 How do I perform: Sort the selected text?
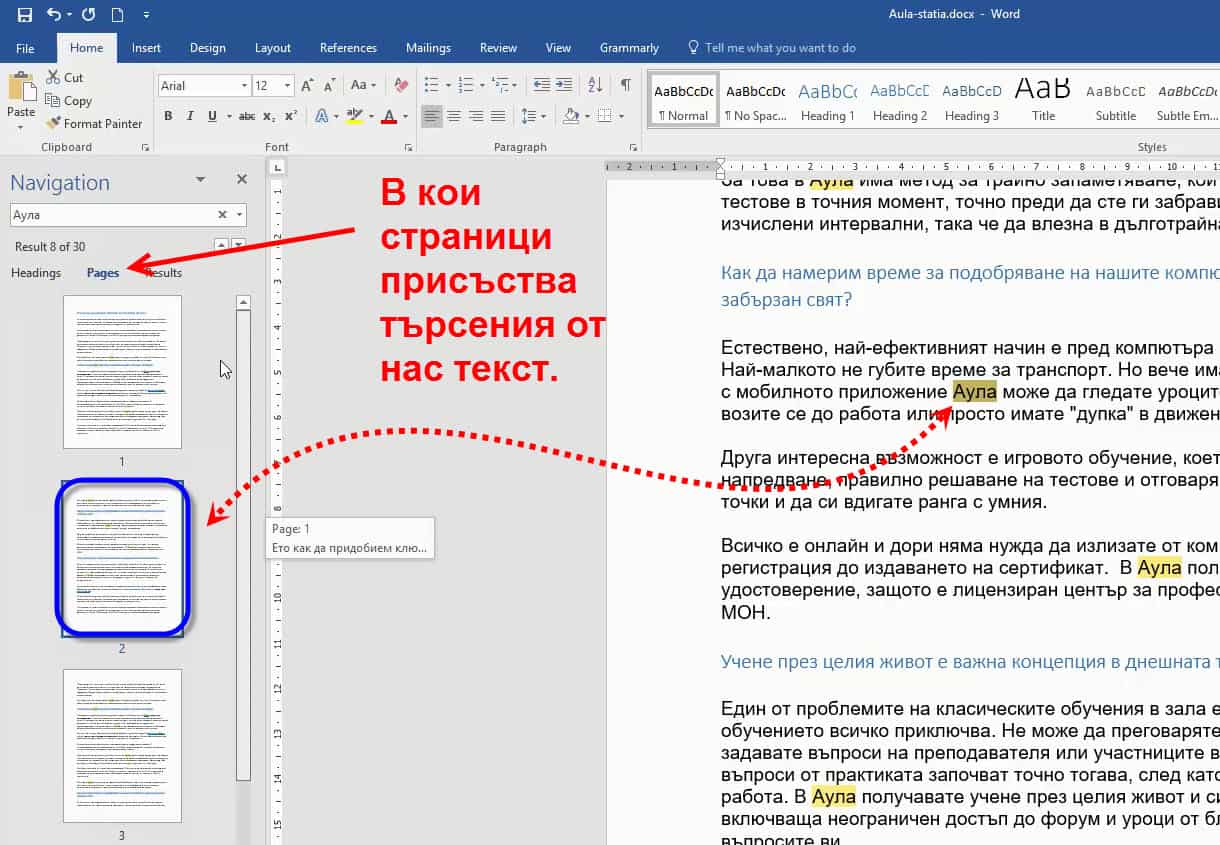tap(594, 85)
